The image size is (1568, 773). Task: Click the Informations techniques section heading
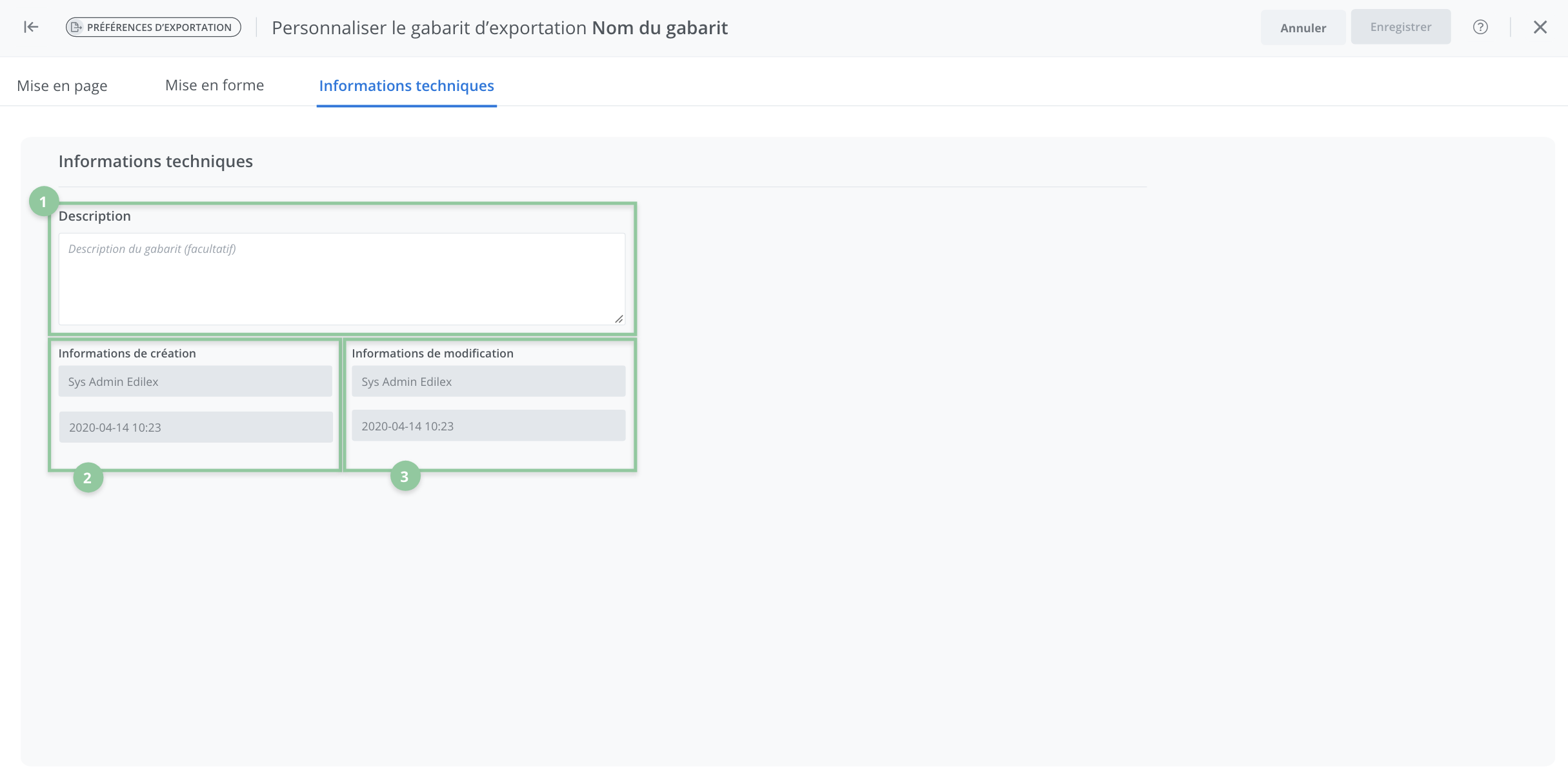156,161
